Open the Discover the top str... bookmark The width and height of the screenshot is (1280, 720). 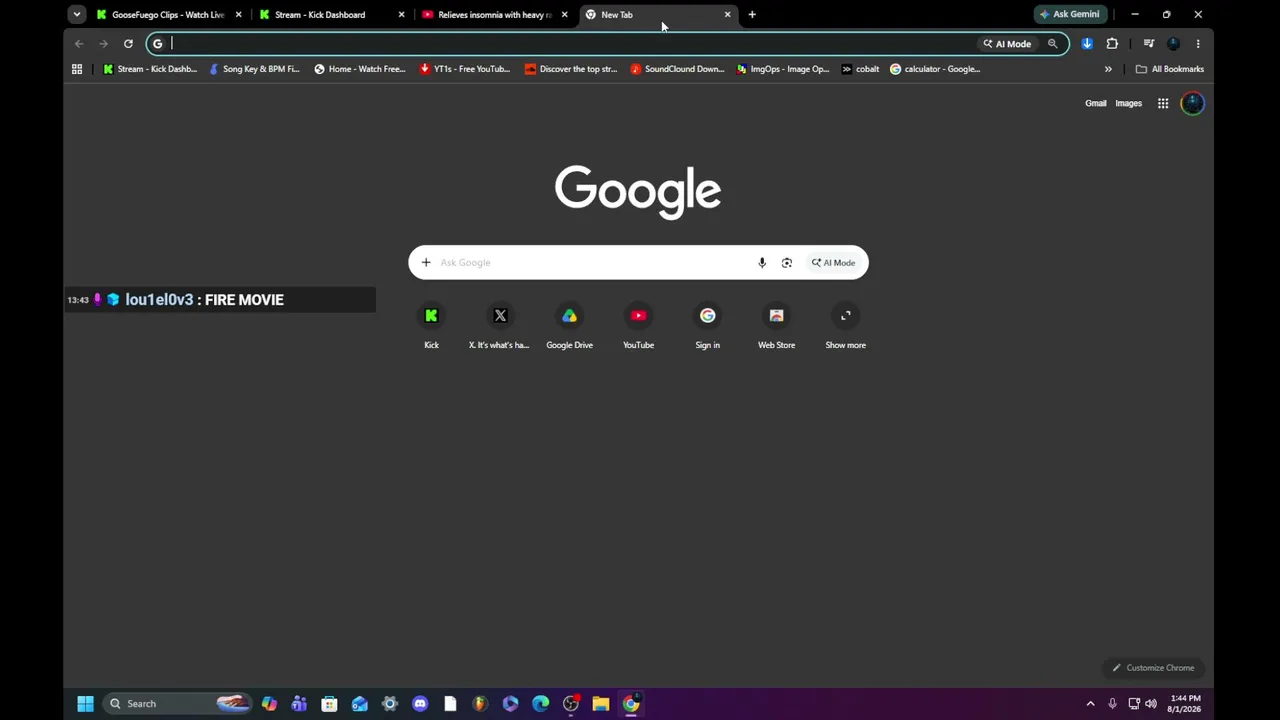[571, 69]
